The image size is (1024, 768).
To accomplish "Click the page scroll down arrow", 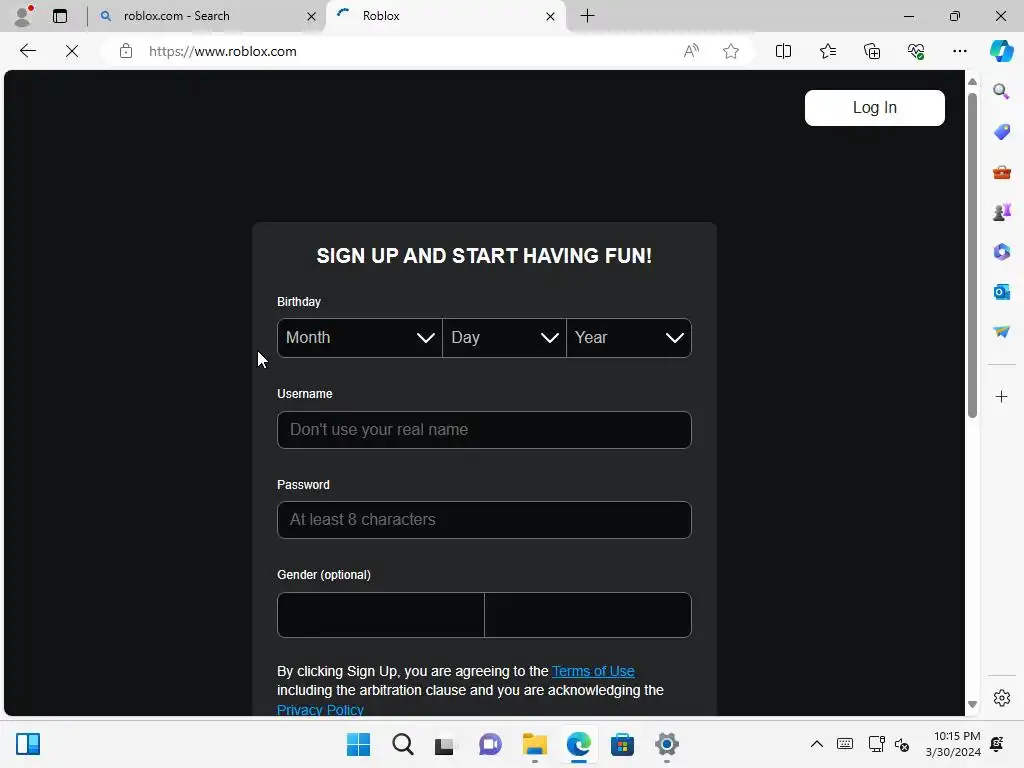I will click(x=972, y=704).
